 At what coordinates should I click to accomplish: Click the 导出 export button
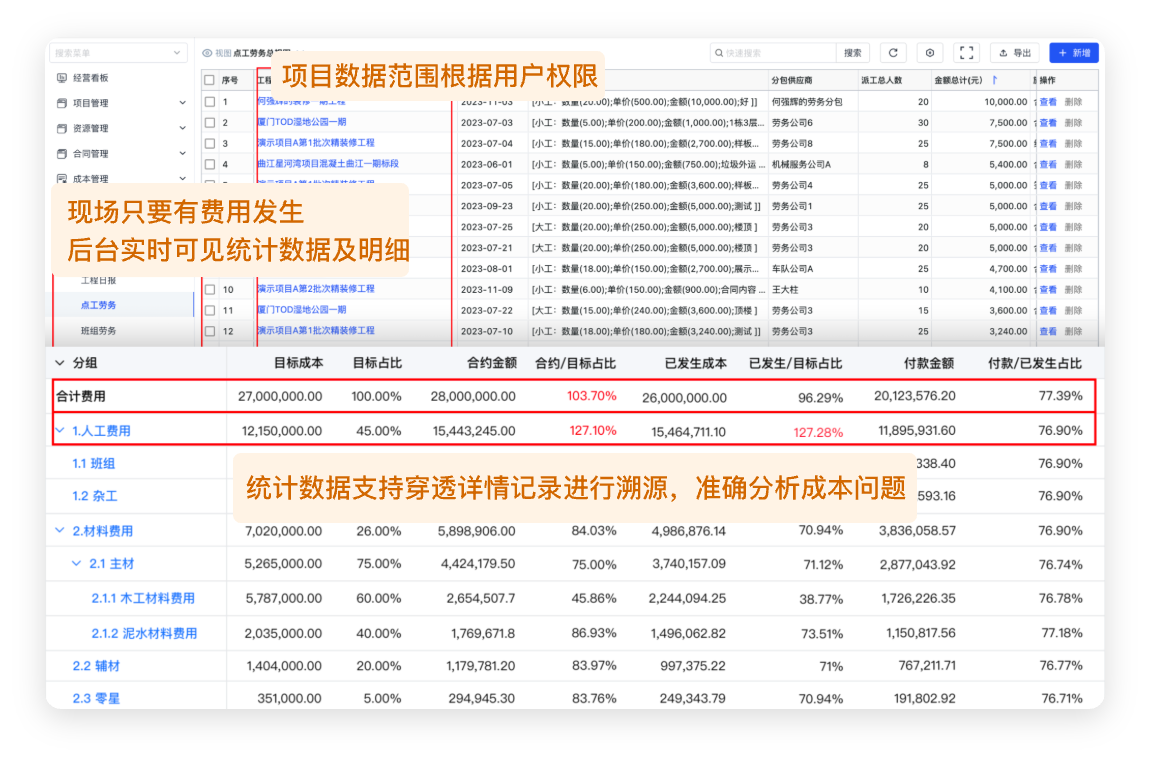pos(1015,53)
